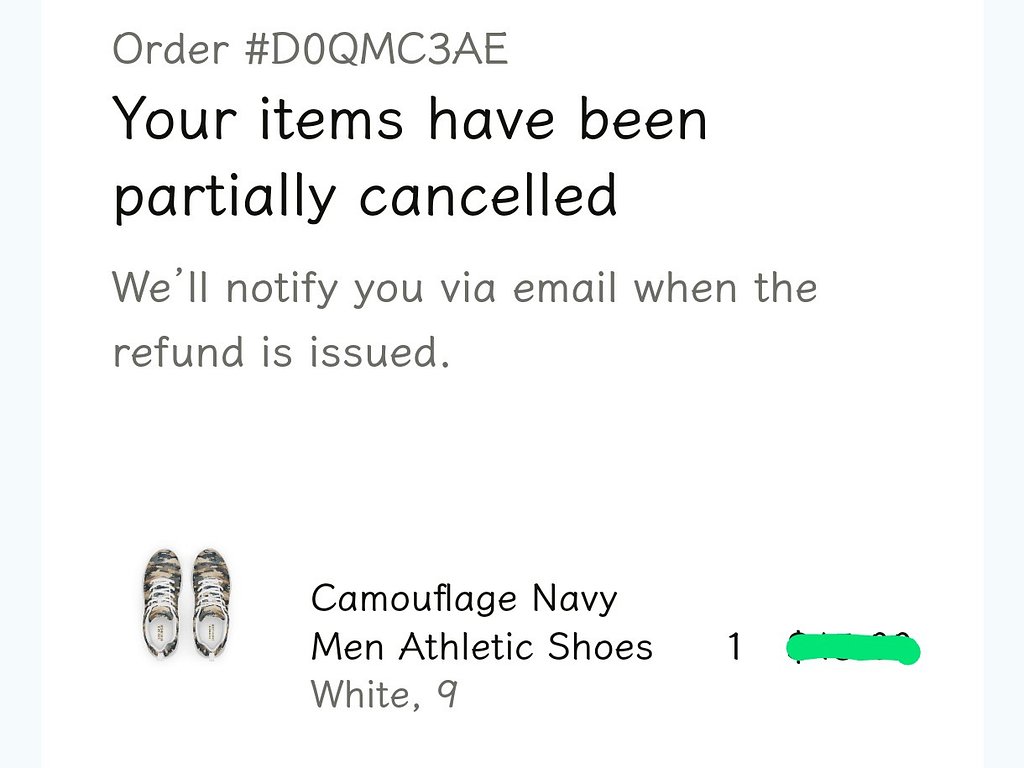1024x768 pixels.
Task: Click the word "Navy" in product name
Action: pyautogui.click(x=575, y=599)
